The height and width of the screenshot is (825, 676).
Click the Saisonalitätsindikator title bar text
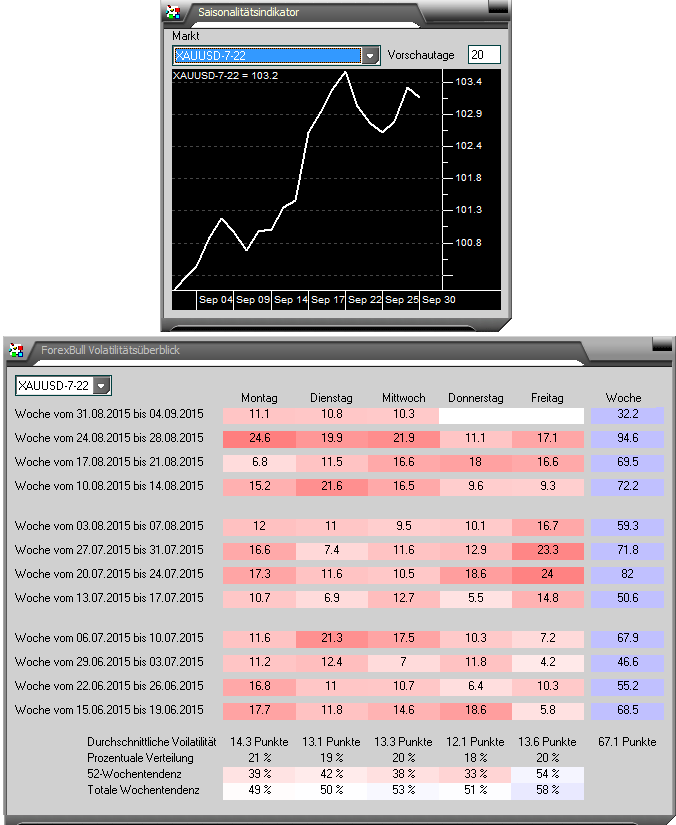248,12
